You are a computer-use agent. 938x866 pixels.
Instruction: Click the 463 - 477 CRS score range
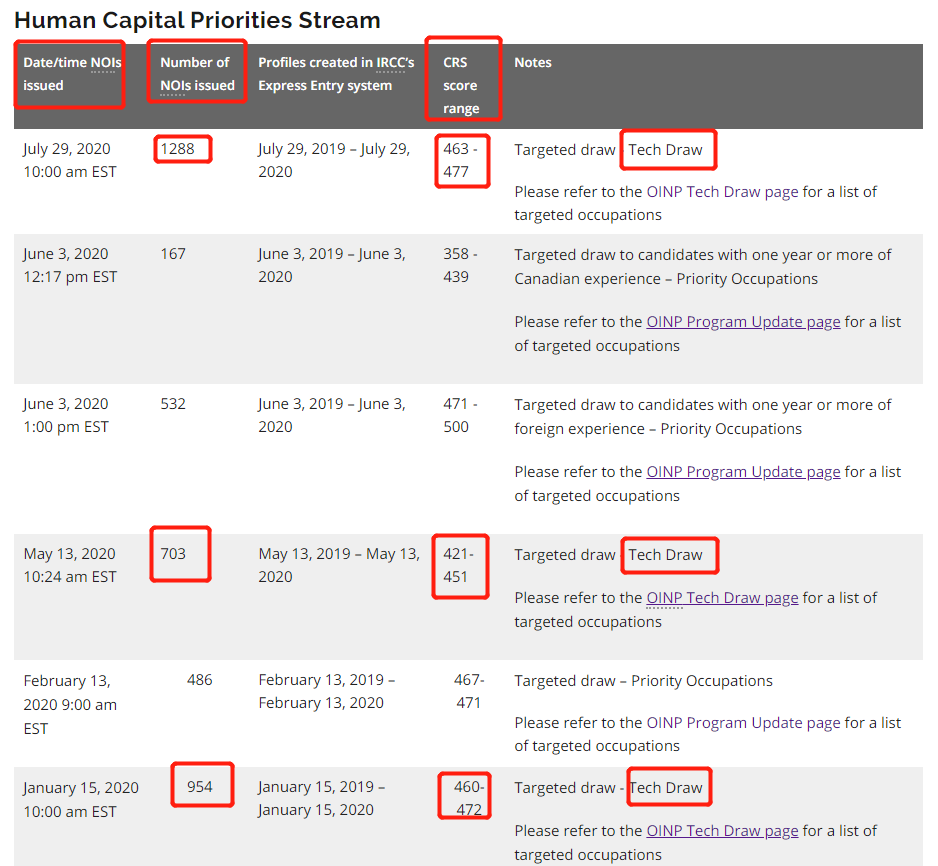pos(460,160)
